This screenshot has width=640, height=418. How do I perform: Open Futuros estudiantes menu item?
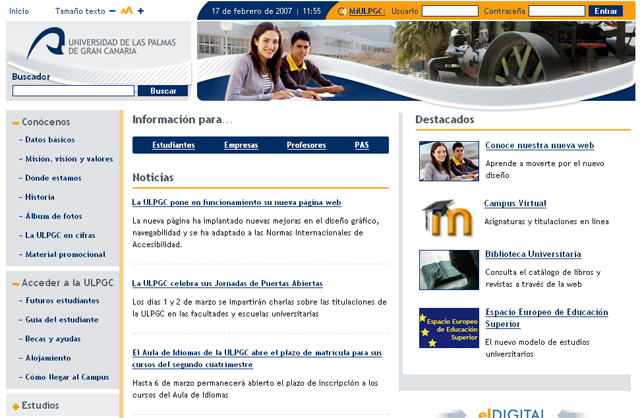(62, 301)
